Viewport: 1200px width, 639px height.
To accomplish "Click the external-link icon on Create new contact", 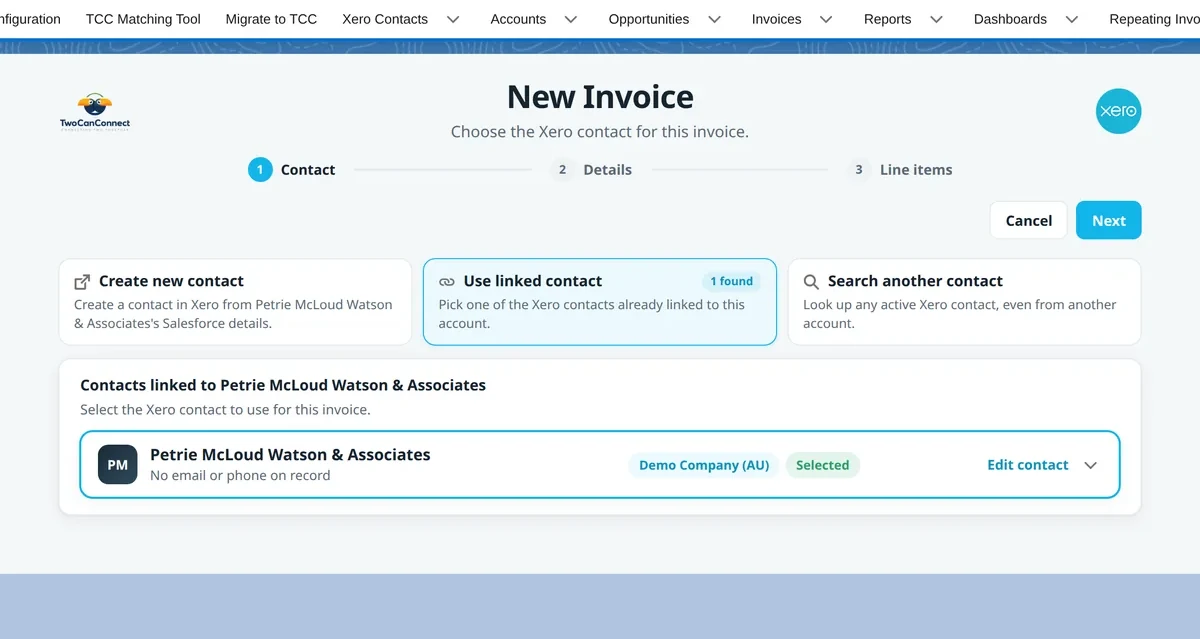I will (x=82, y=282).
